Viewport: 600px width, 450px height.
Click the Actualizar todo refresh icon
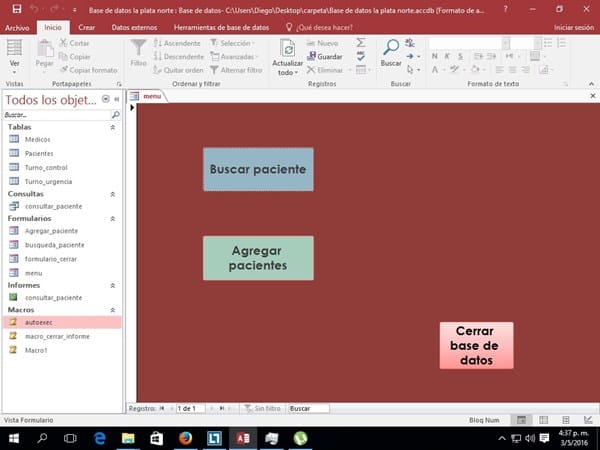288,49
